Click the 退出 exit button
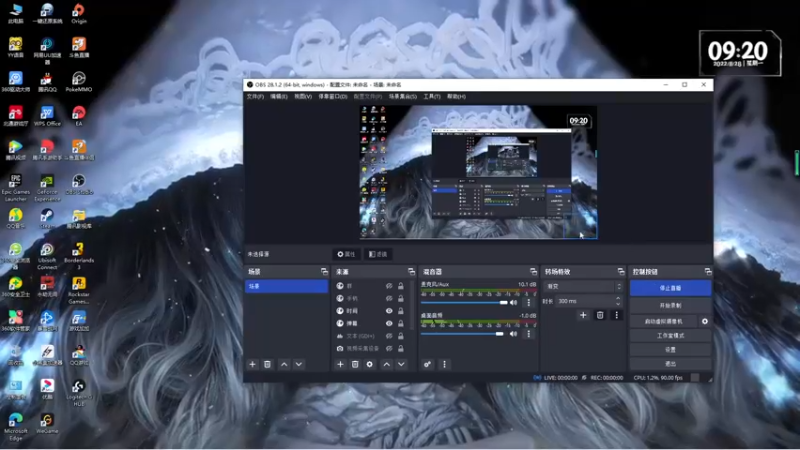Viewport: 800px width, 450px height. coord(670,364)
